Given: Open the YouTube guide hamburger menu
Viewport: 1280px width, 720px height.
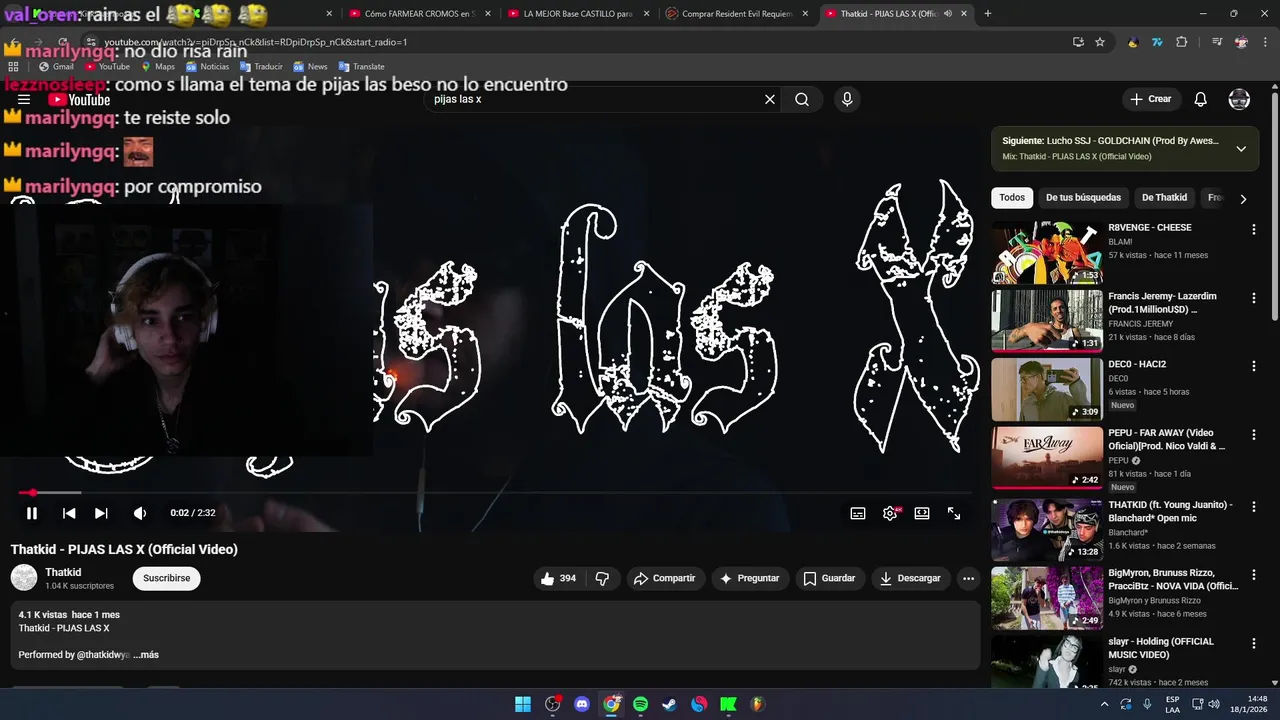Looking at the screenshot, I should click(24, 99).
